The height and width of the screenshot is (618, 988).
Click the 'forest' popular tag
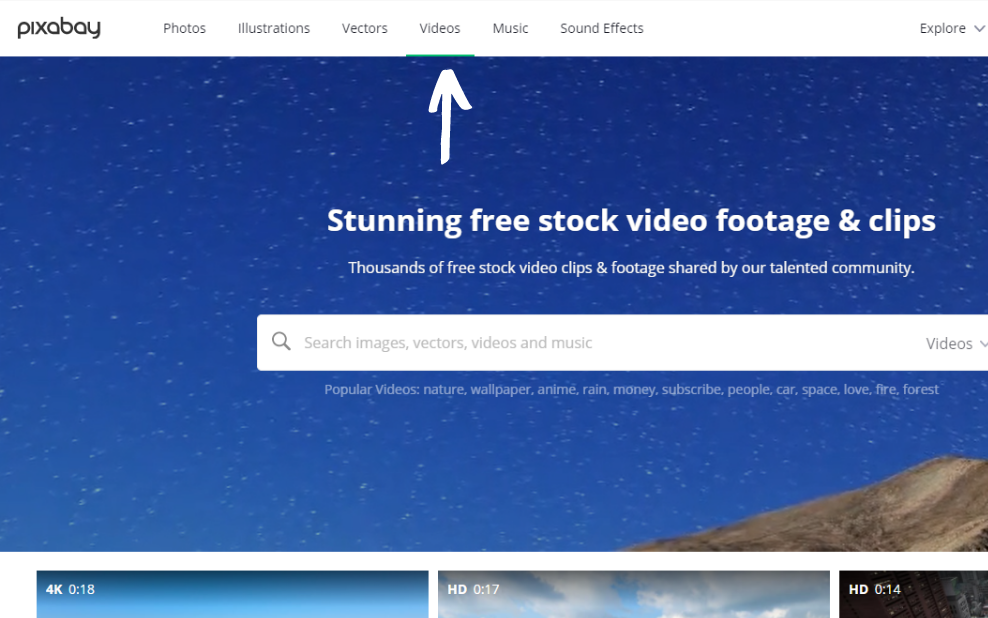(x=920, y=389)
